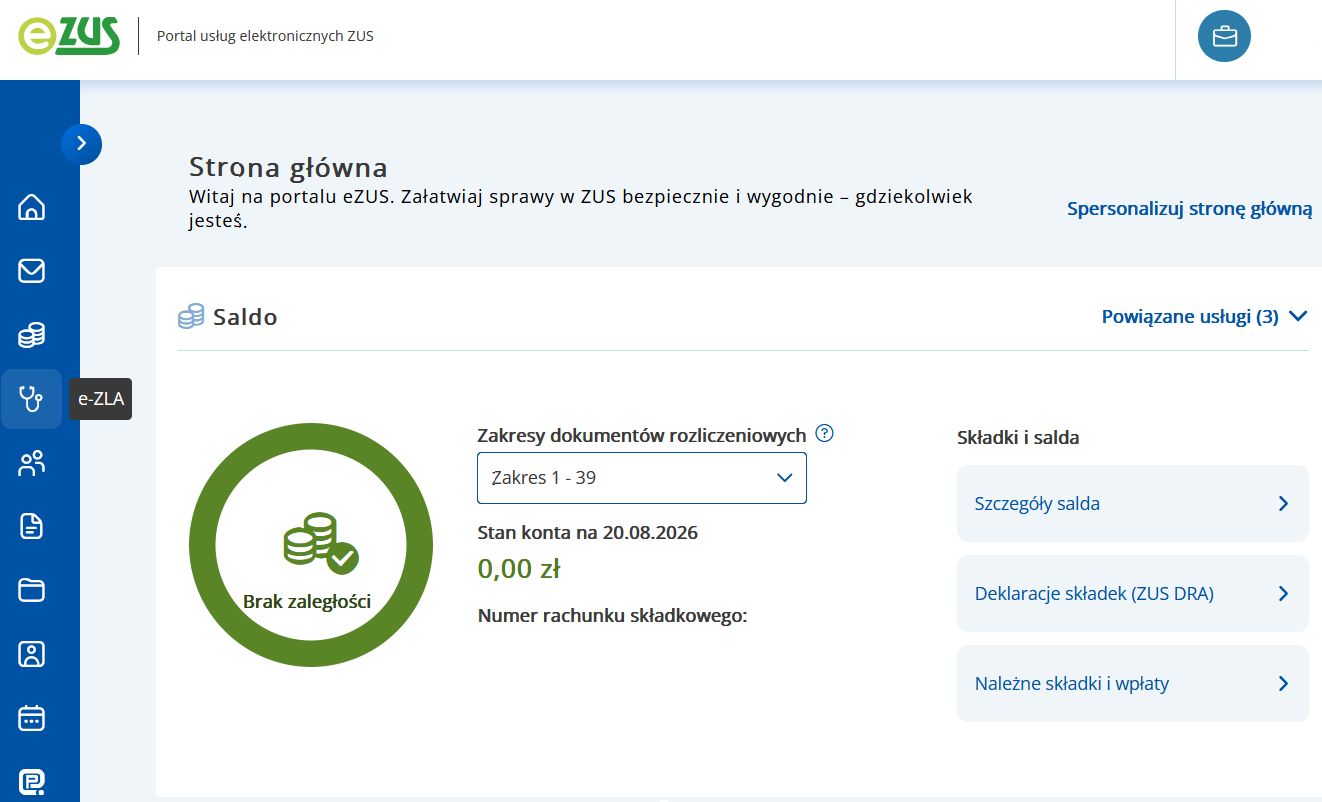Open the folder sidebar icon
The image size is (1322, 802).
click(x=31, y=591)
